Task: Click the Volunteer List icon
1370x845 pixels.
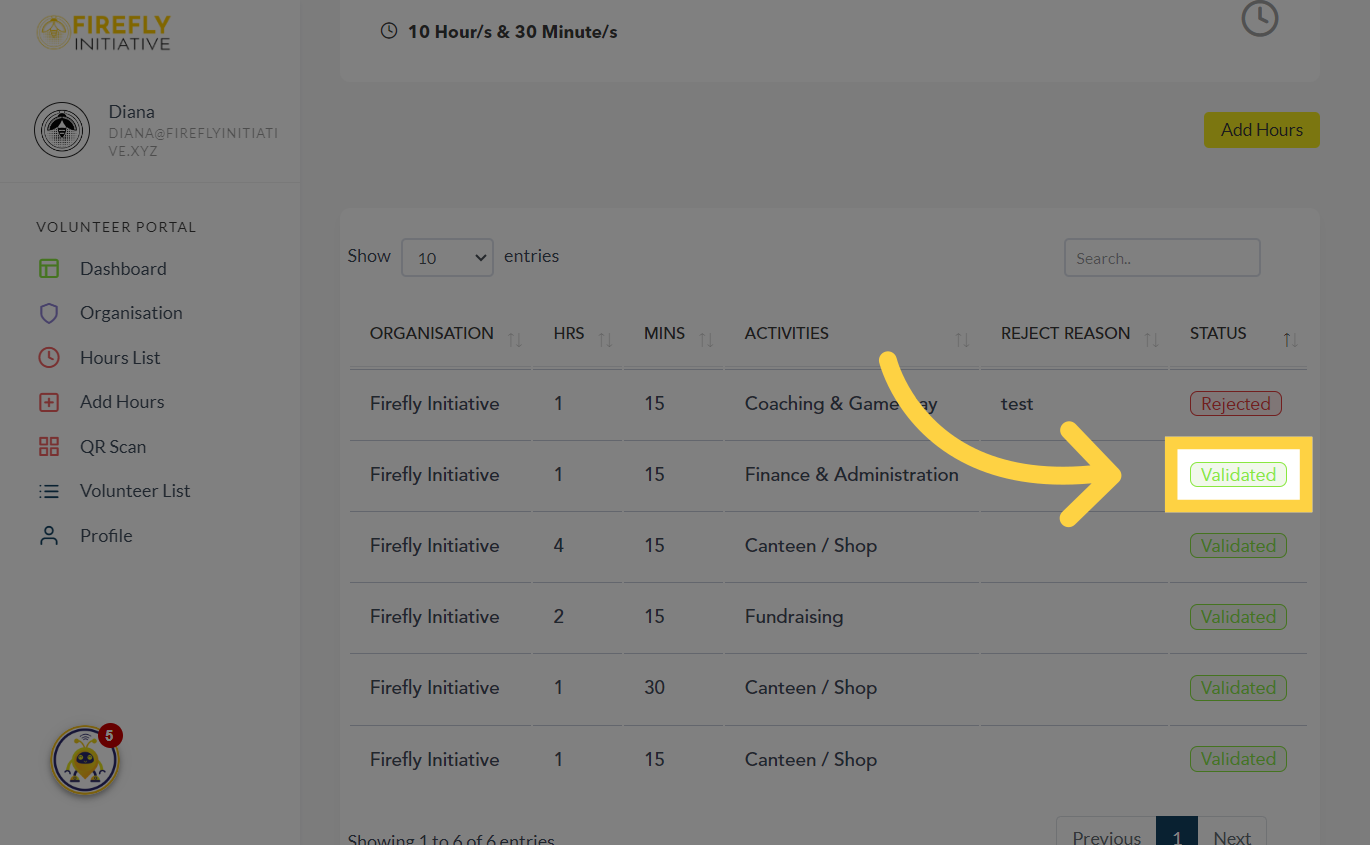Action: (49, 490)
